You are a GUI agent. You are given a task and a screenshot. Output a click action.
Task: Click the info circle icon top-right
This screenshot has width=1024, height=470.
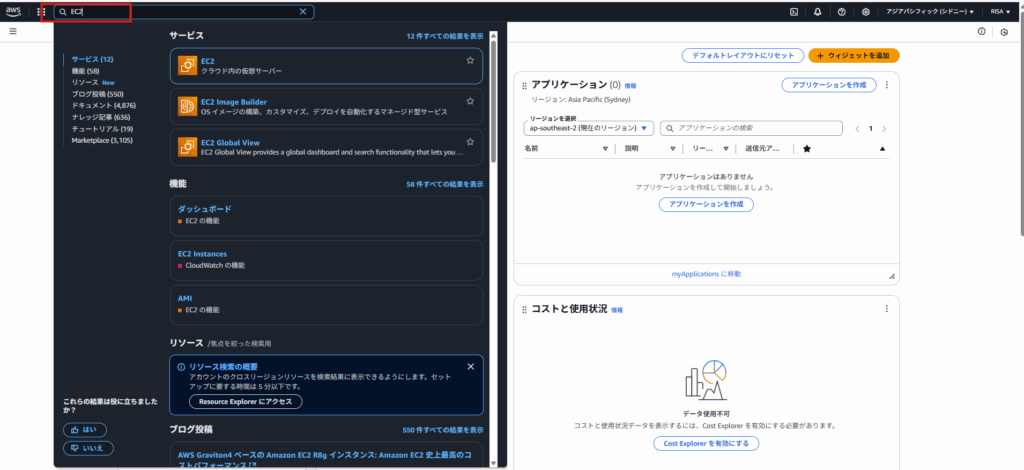[x=982, y=31]
